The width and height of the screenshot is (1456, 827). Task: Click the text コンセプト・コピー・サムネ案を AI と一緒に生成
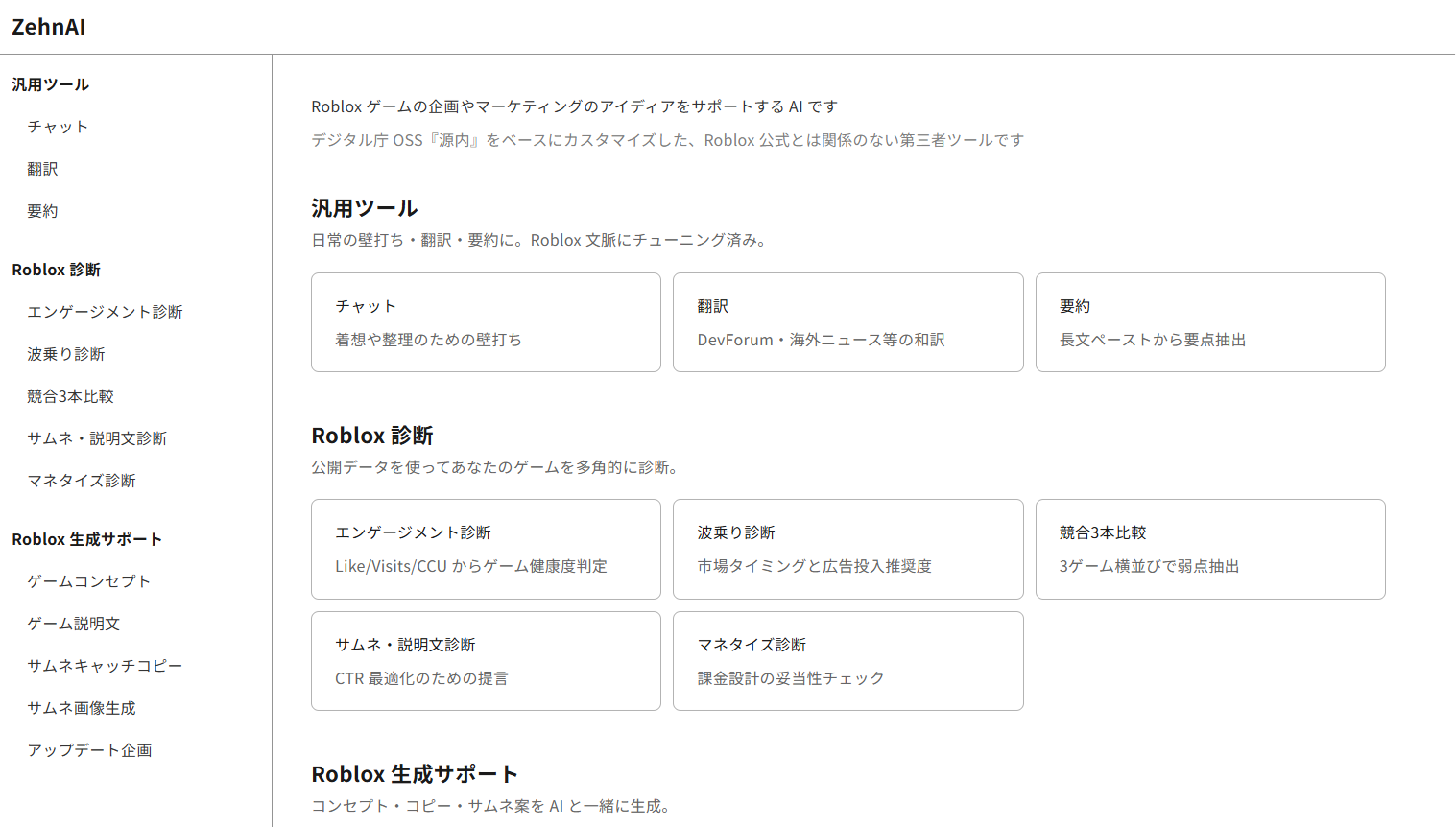click(490, 806)
